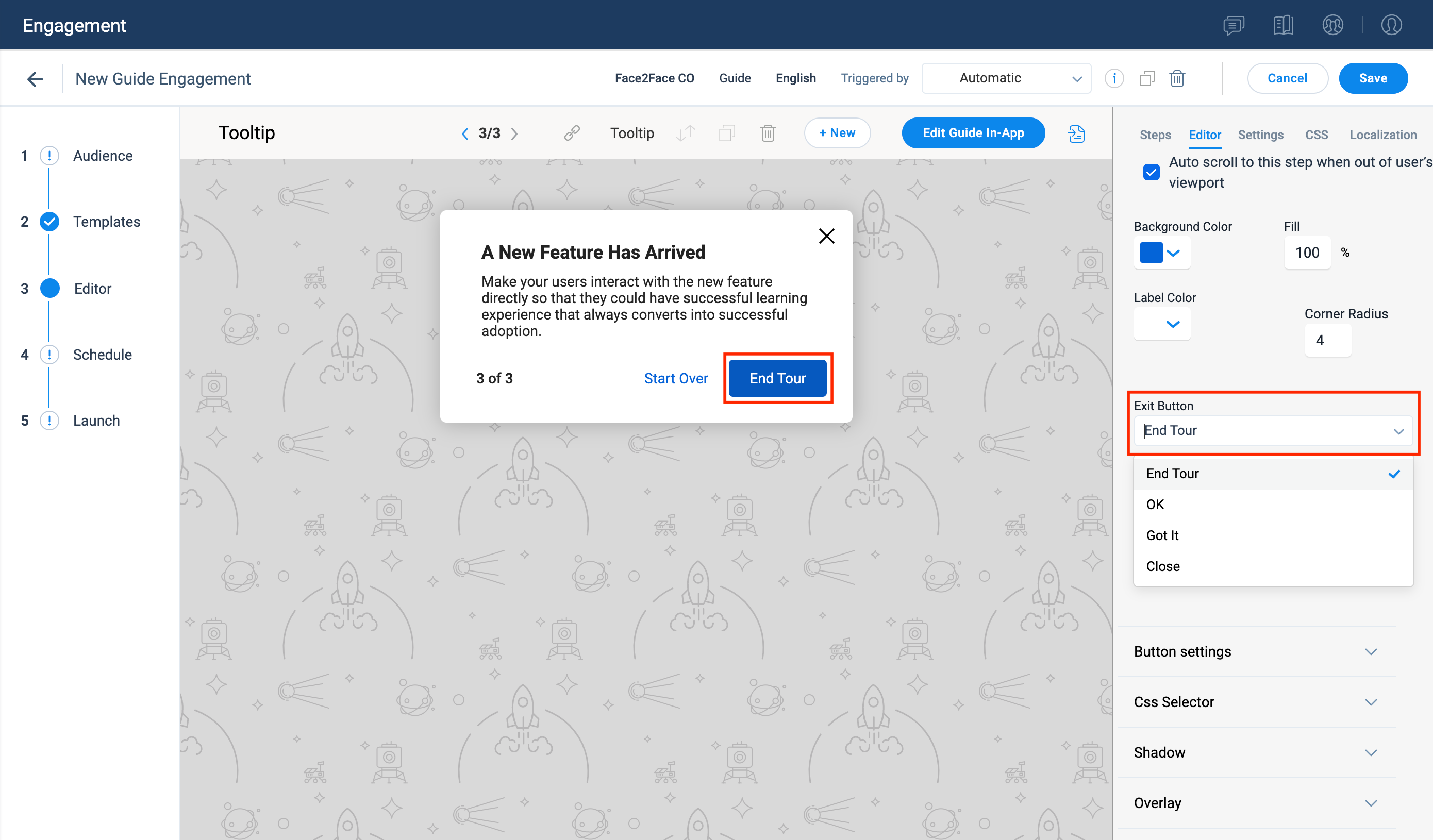The height and width of the screenshot is (840, 1433).
Task: Click the 3 of 3 step counter
Action: click(494, 378)
